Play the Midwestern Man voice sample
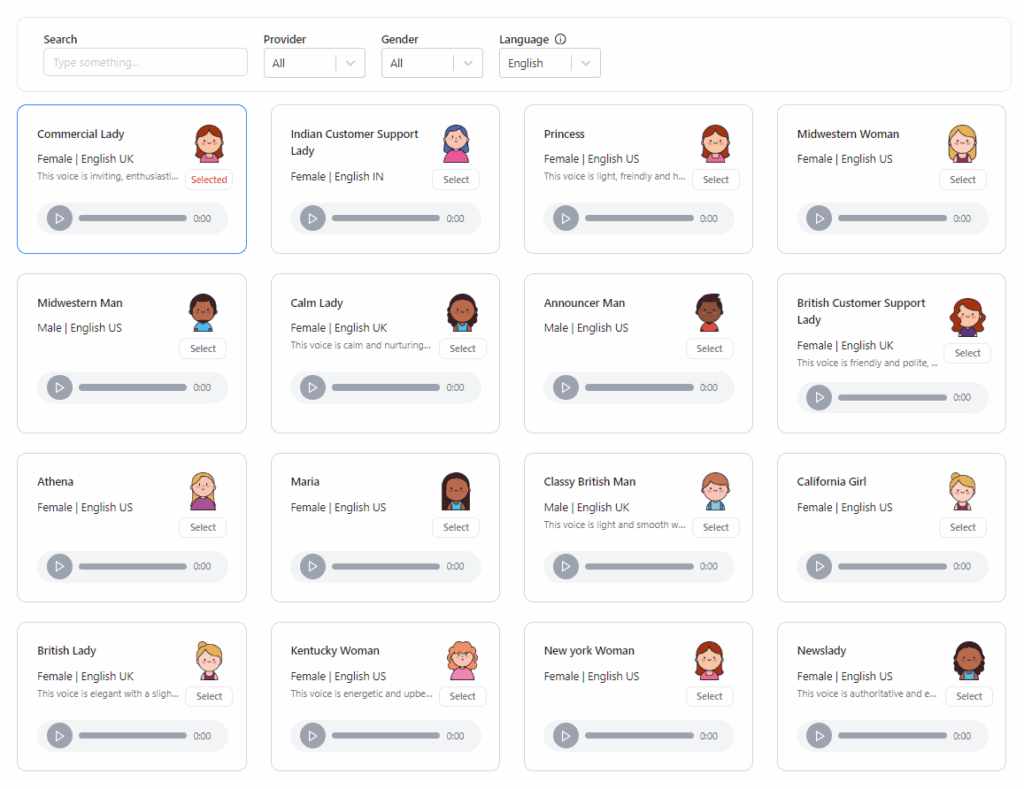The image size is (1024, 789). (x=59, y=387)
